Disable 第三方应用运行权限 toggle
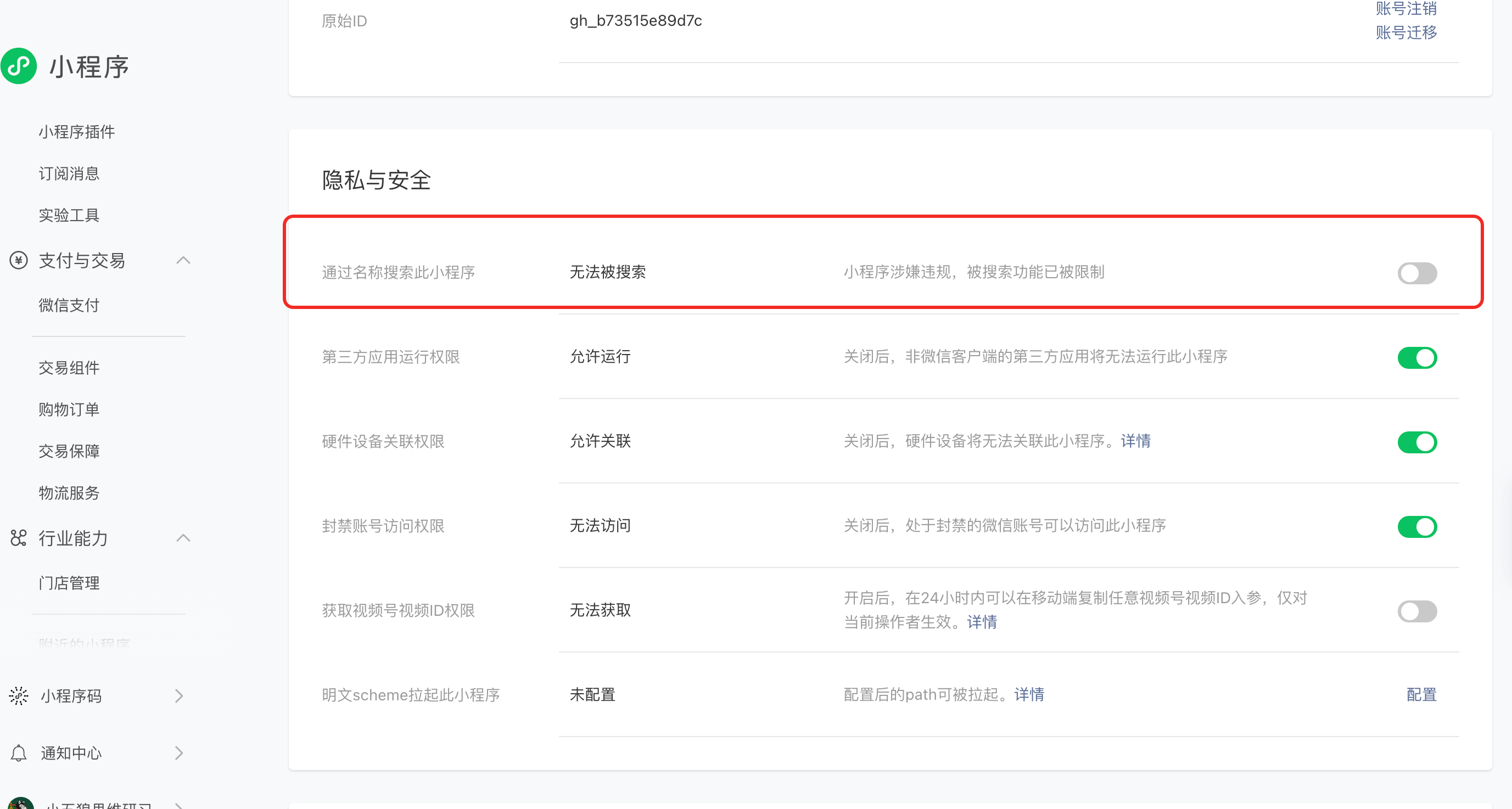The image size is (1512, 809). click(1416, 357)
